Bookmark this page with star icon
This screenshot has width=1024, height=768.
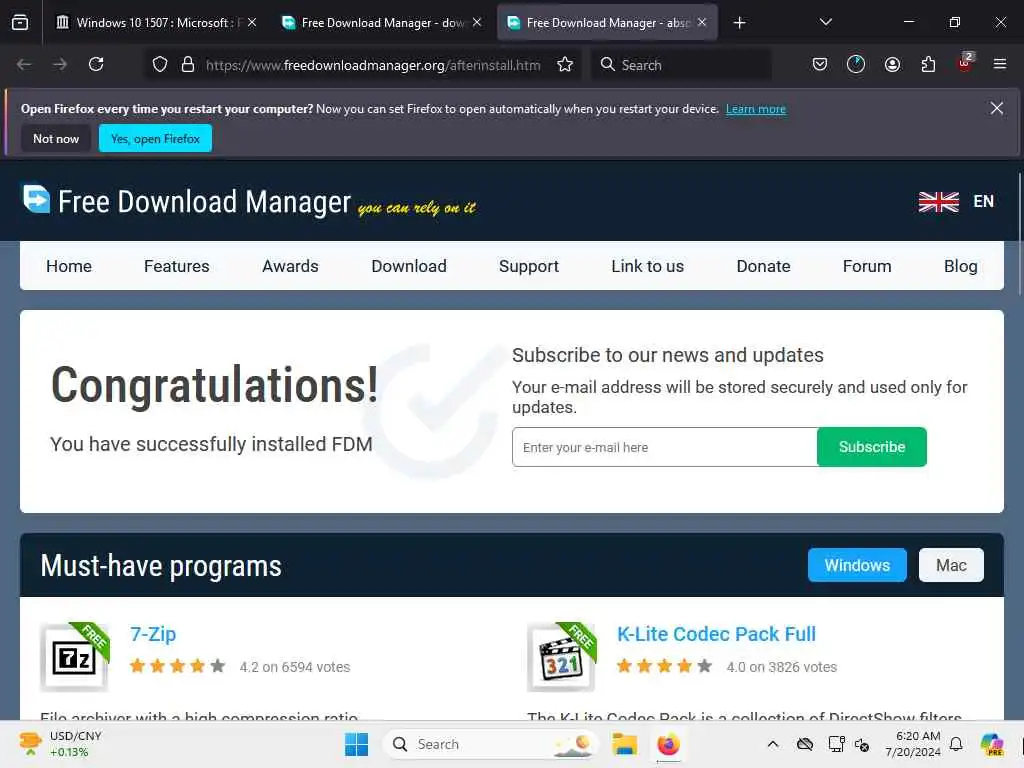[565, 65]
